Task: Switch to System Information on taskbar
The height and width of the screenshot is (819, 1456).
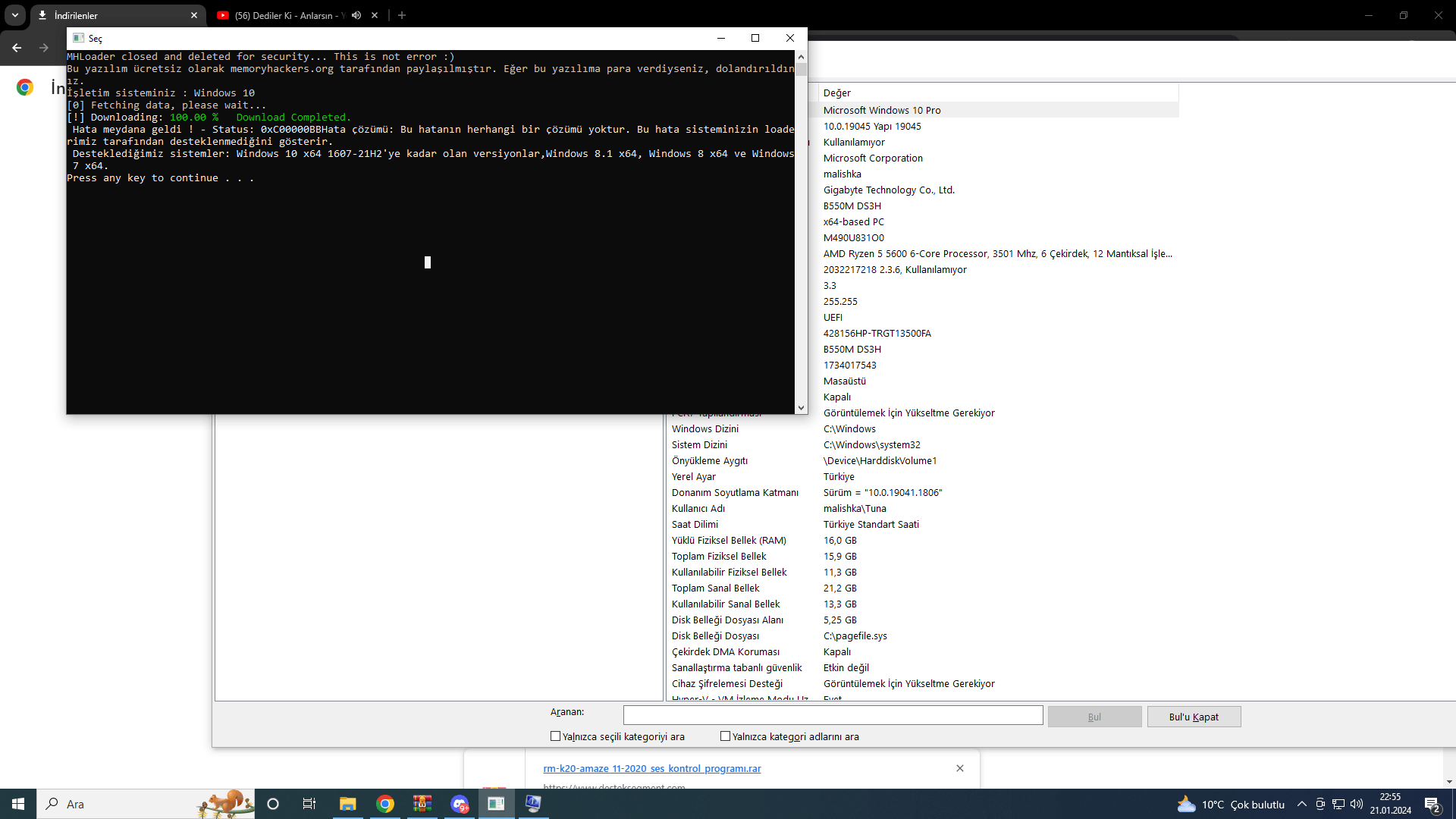Action: coord(533,804)
